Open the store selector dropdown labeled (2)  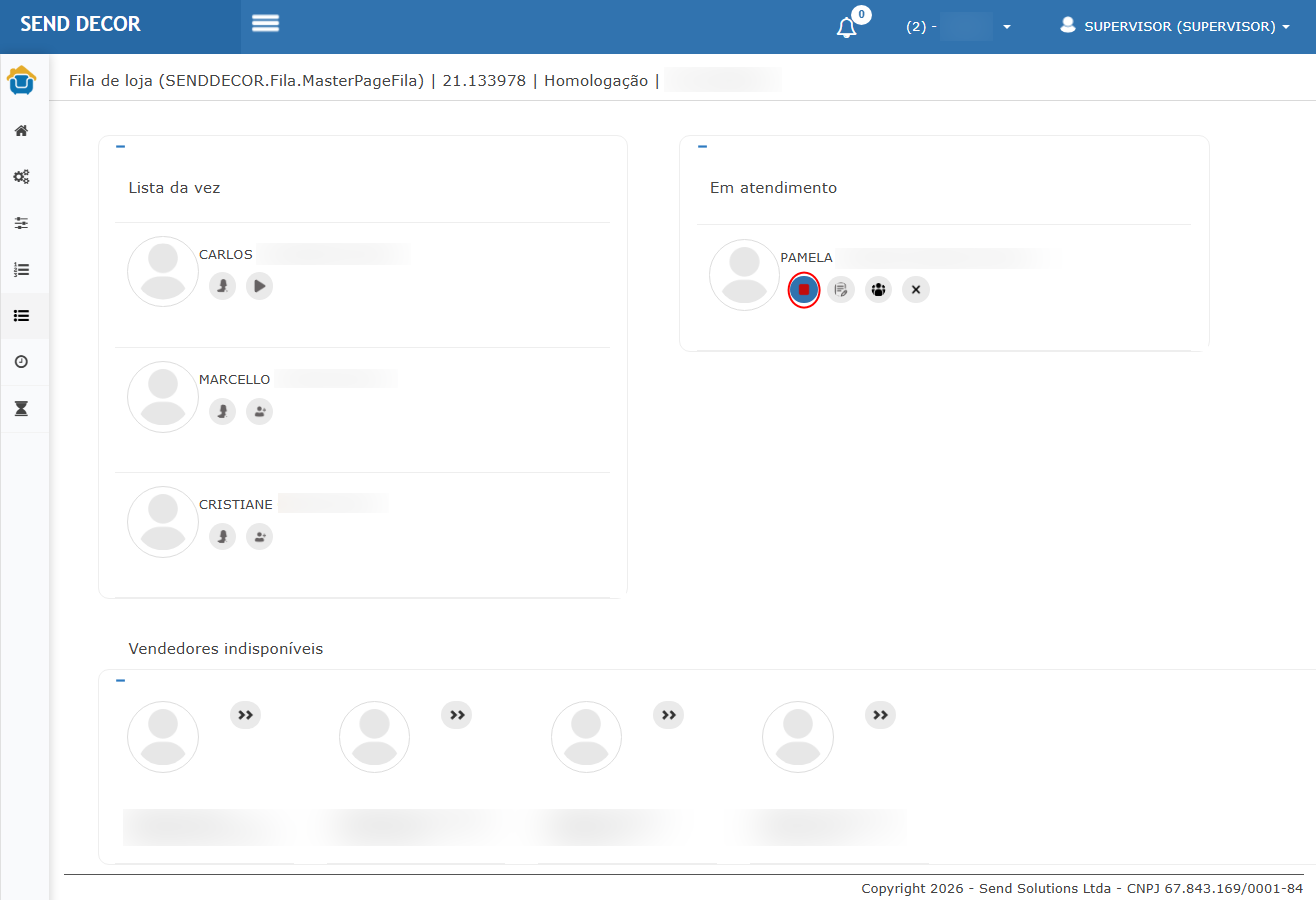click(x=958, y=27)
